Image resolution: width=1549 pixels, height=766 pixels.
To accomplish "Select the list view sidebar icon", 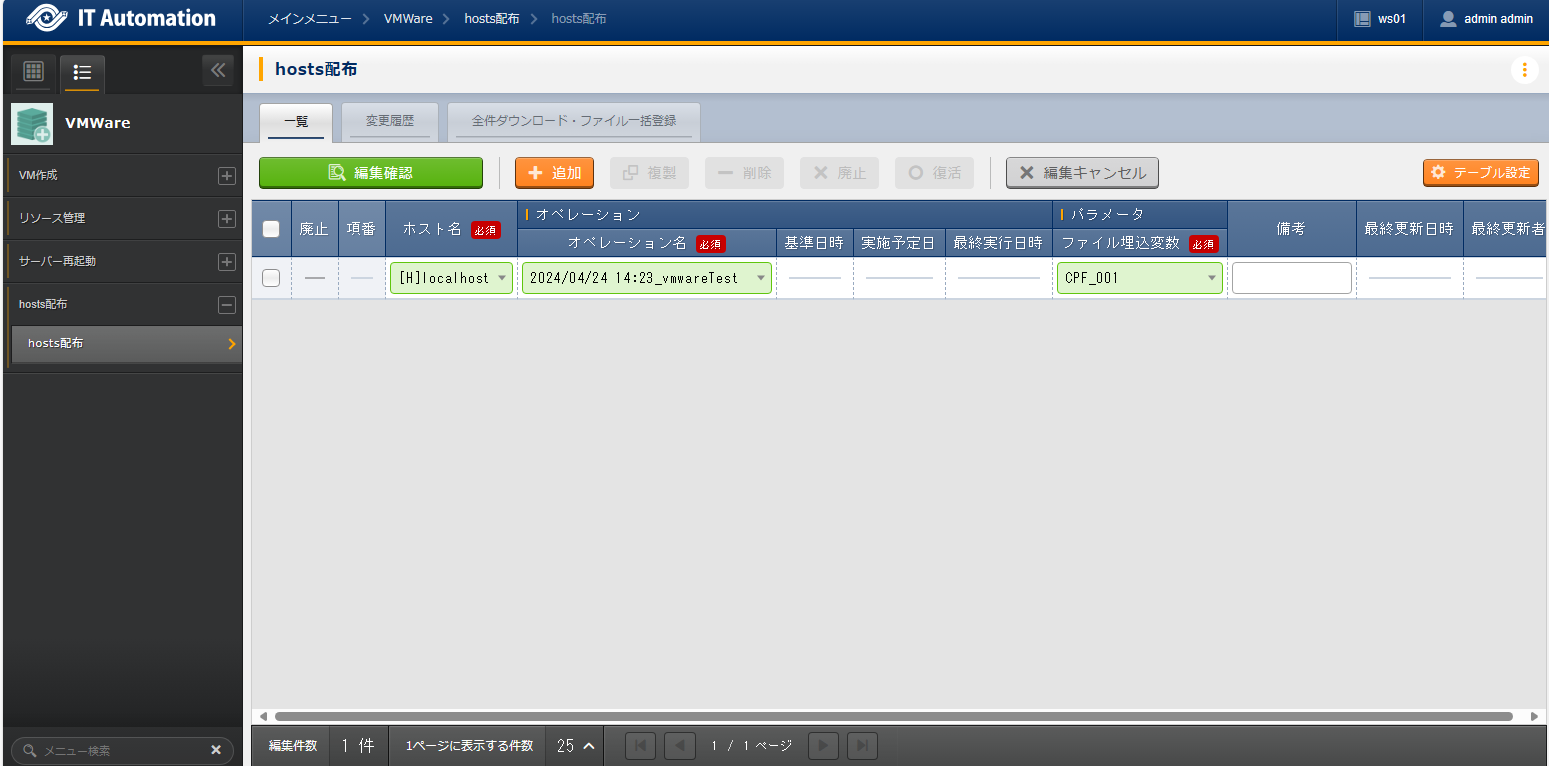I will click(x=82, y=72).
